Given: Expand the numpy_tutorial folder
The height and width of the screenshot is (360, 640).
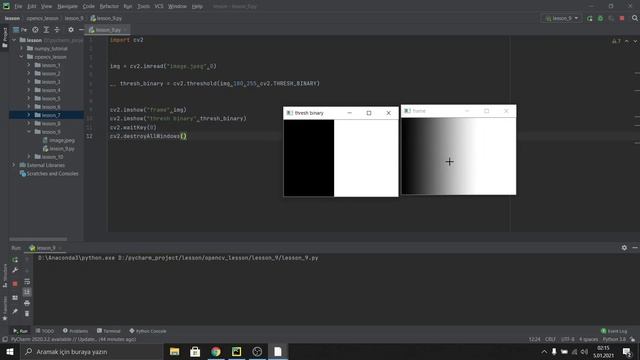Looking at the screenshot, I should 22,49.
